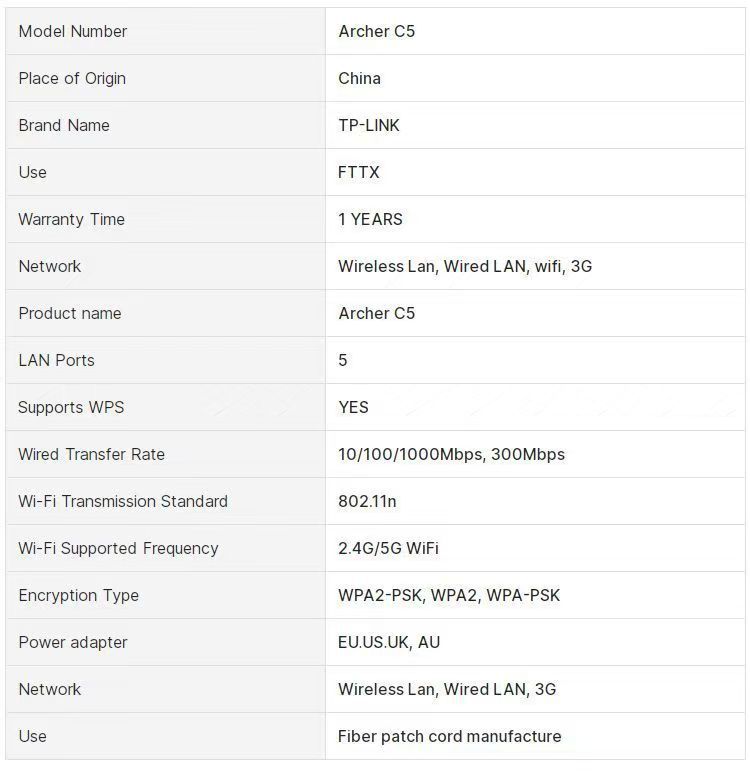Select the Encryption Type label
The height and width of the screenshot is (771, 750).
78,595
